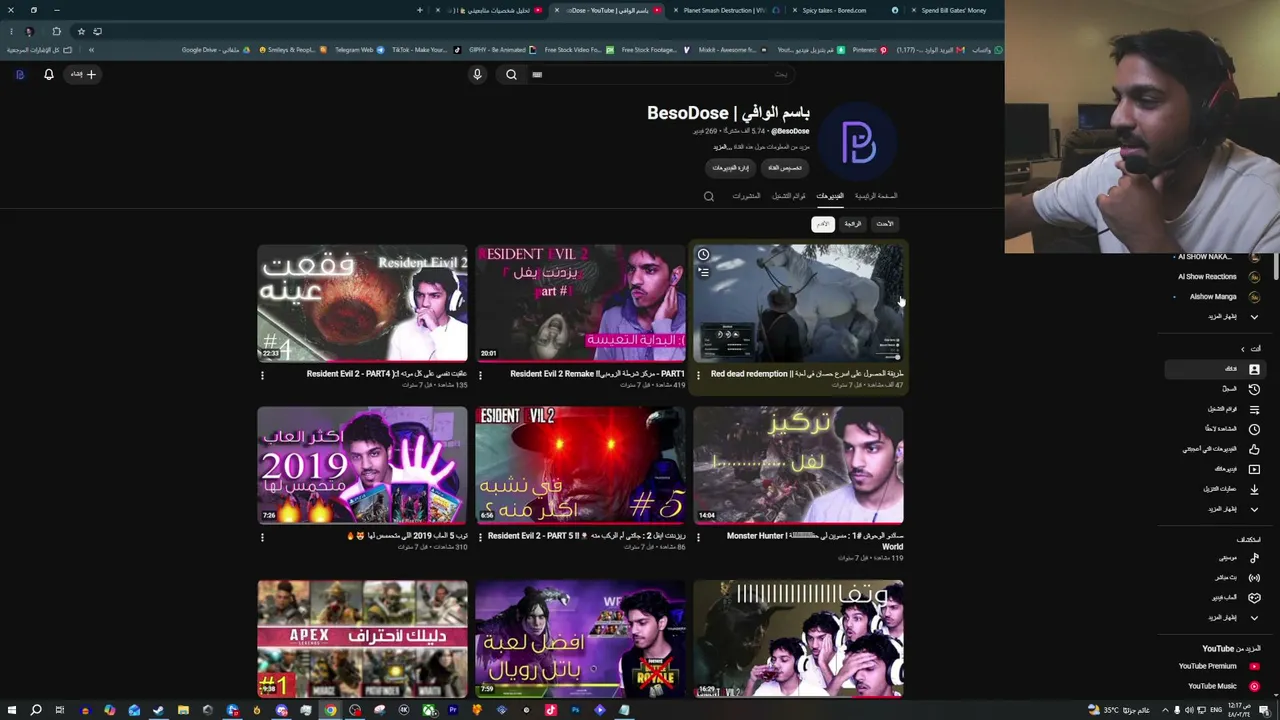Image resolution: width=1280 pixels, height=720 pixels.
Task: Open Downloads in the YouTube sidebar
Action: tap(1216, 489)
